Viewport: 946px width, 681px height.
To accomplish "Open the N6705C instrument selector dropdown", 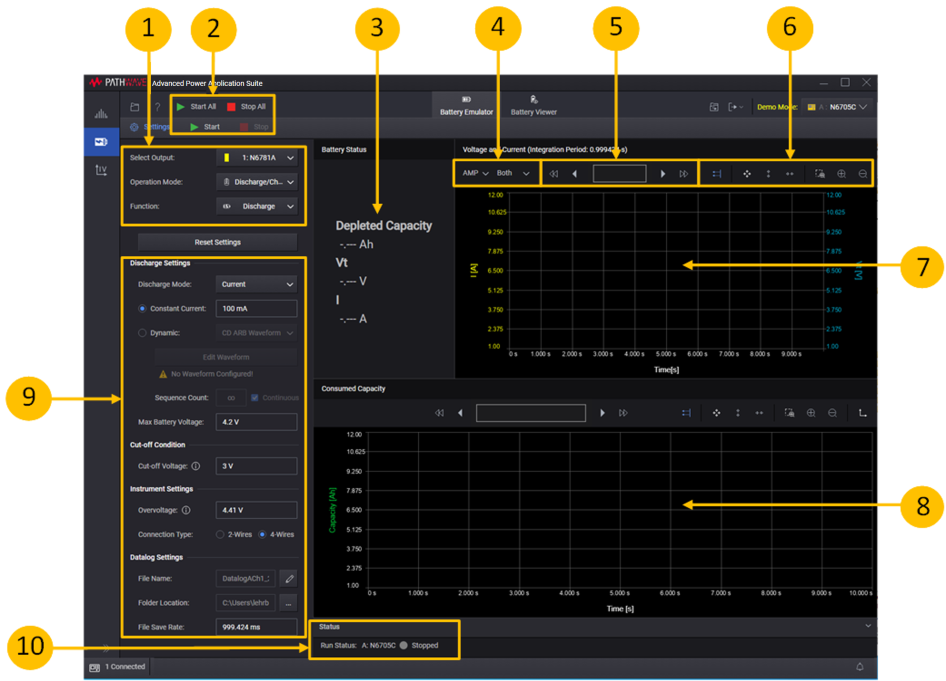I will point(837,107).
